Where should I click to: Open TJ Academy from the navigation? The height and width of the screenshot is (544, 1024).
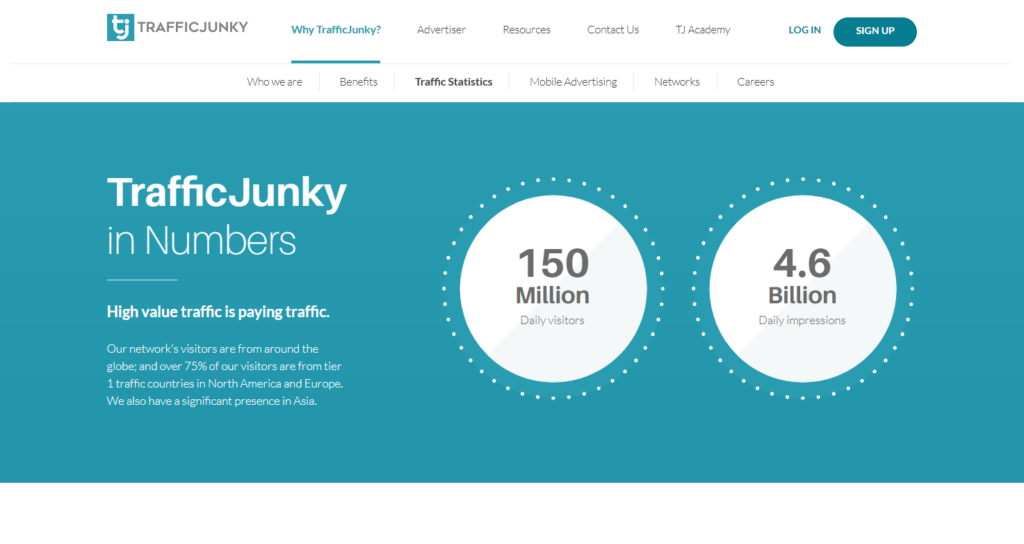(703, 30)
